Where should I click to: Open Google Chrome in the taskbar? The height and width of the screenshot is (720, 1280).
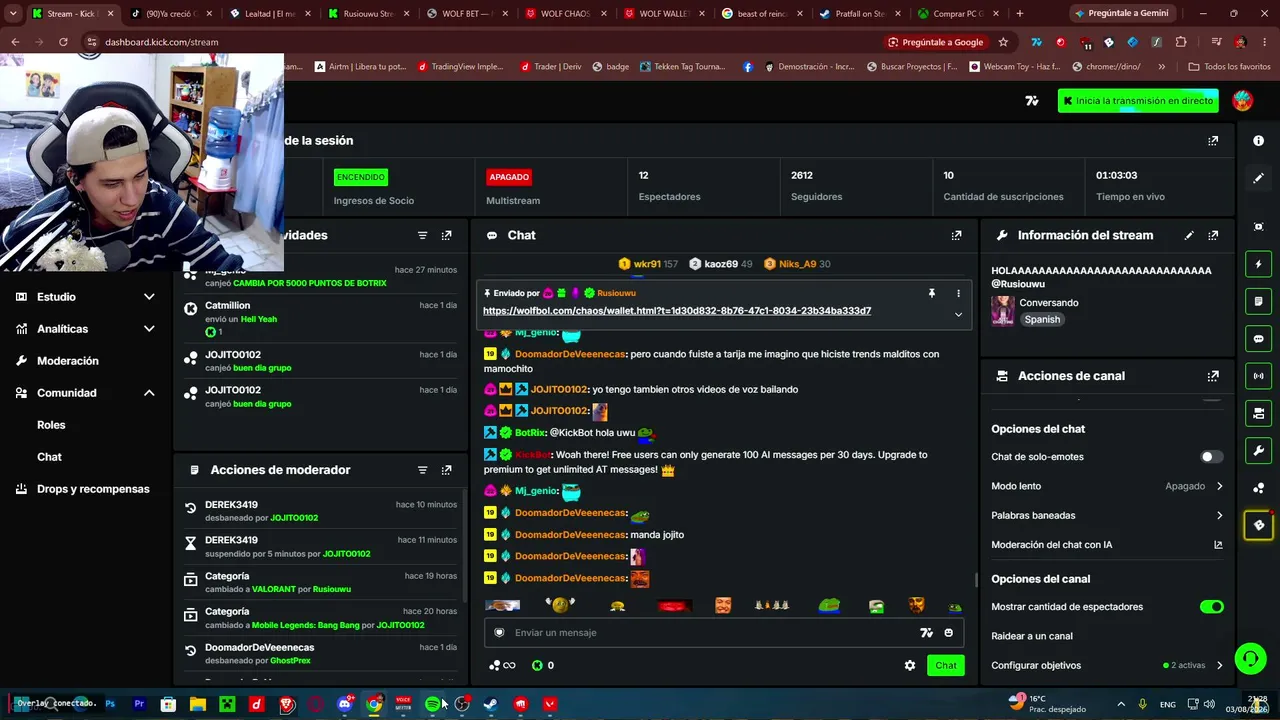click(374, 704)
